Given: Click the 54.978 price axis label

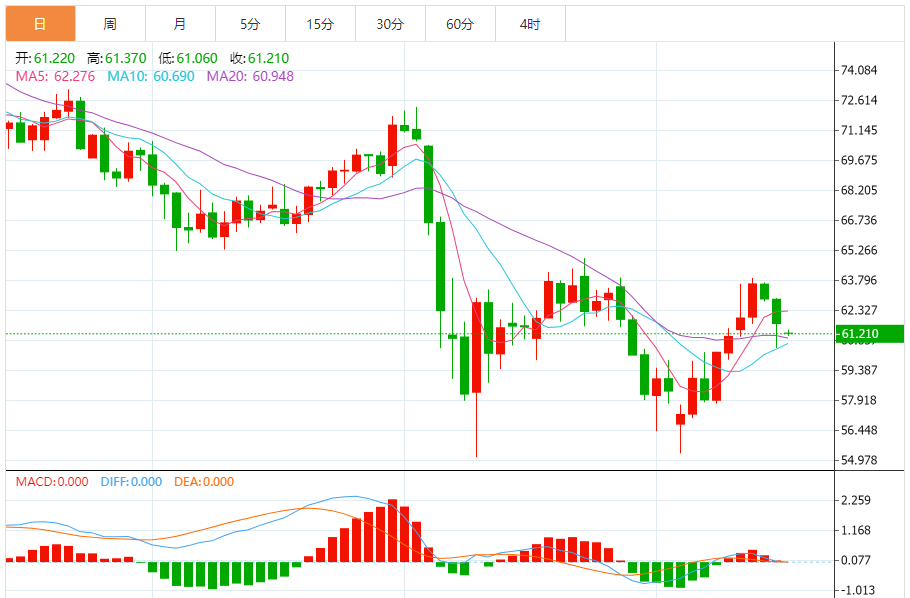Looking at the screenshot, I should click(859, 460).
